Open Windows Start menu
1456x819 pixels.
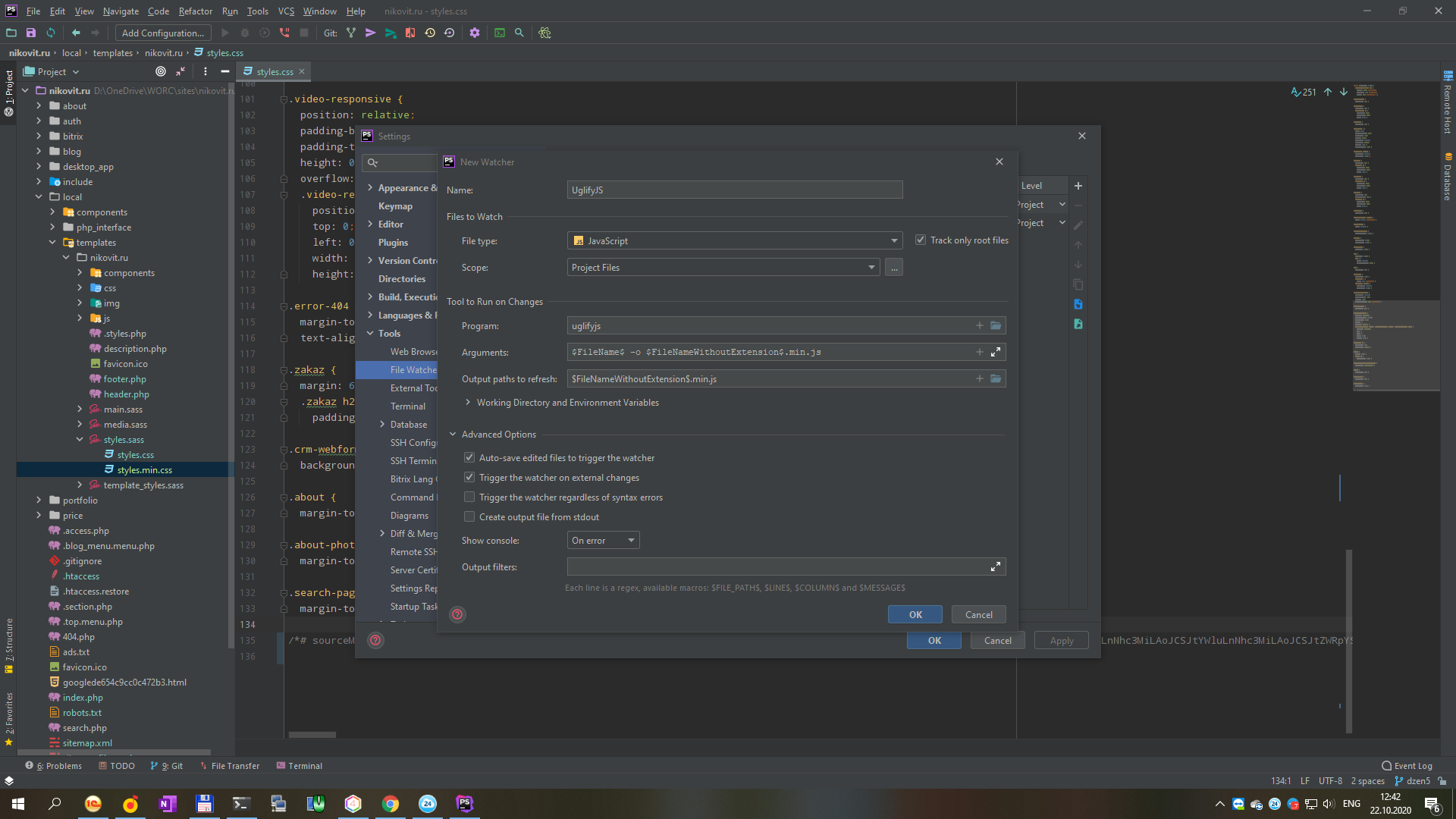tap(18, 804)
